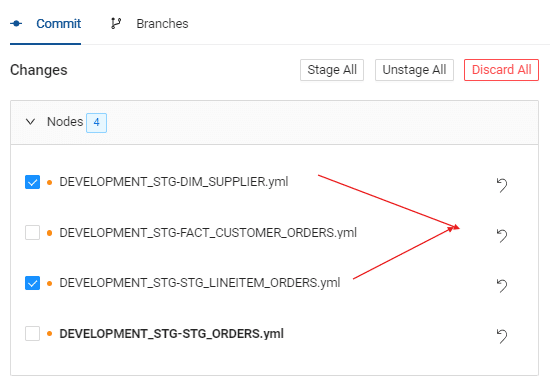Viewport: 550px width, 388px height.
Task: Discard changes for DEVELOPMENT_STG-DIM_SUPPLIER.yml
Action: [x=502, y=185]
